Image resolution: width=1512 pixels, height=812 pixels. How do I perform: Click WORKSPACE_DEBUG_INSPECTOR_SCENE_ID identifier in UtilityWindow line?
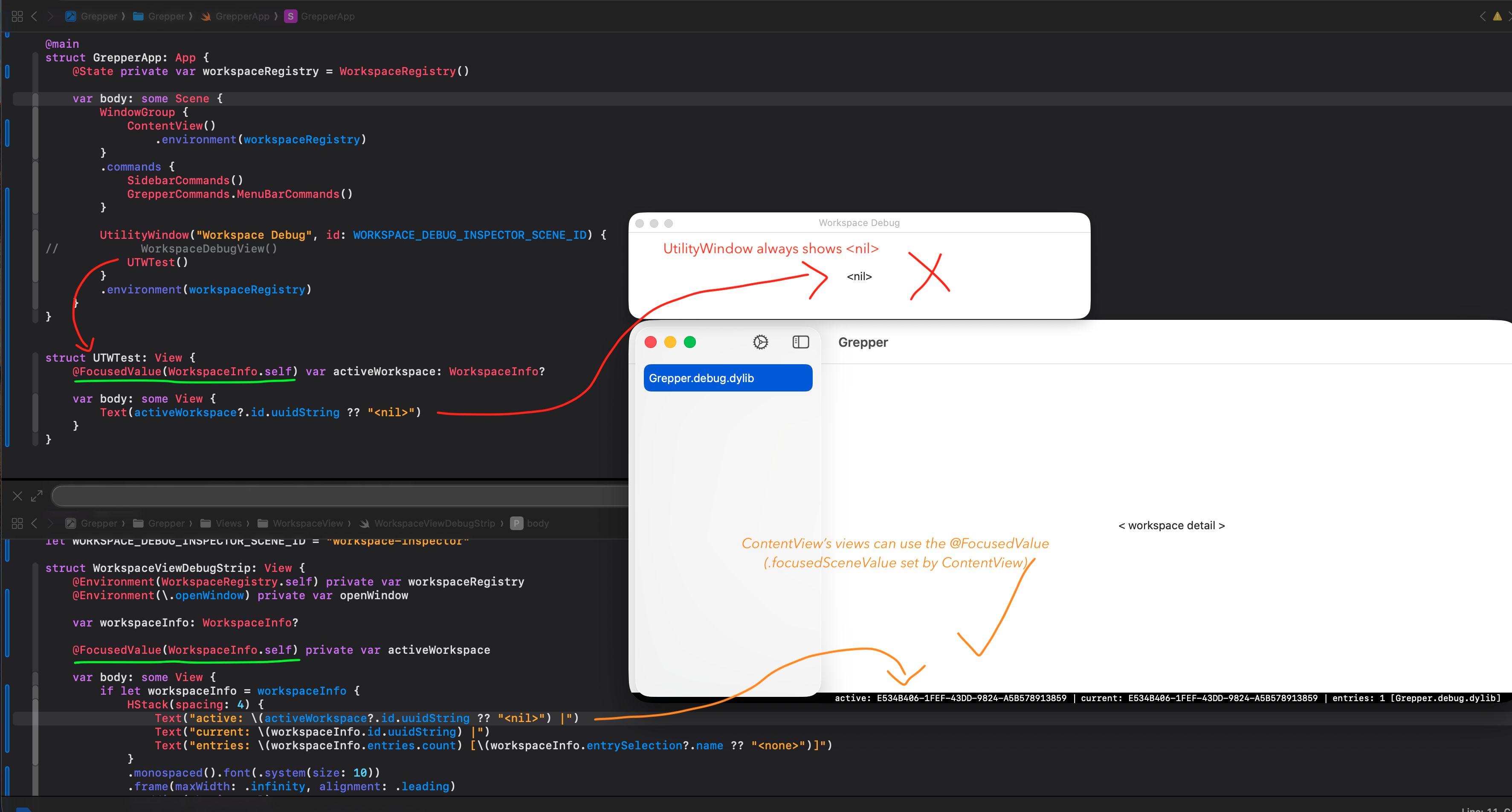point(469,235)
